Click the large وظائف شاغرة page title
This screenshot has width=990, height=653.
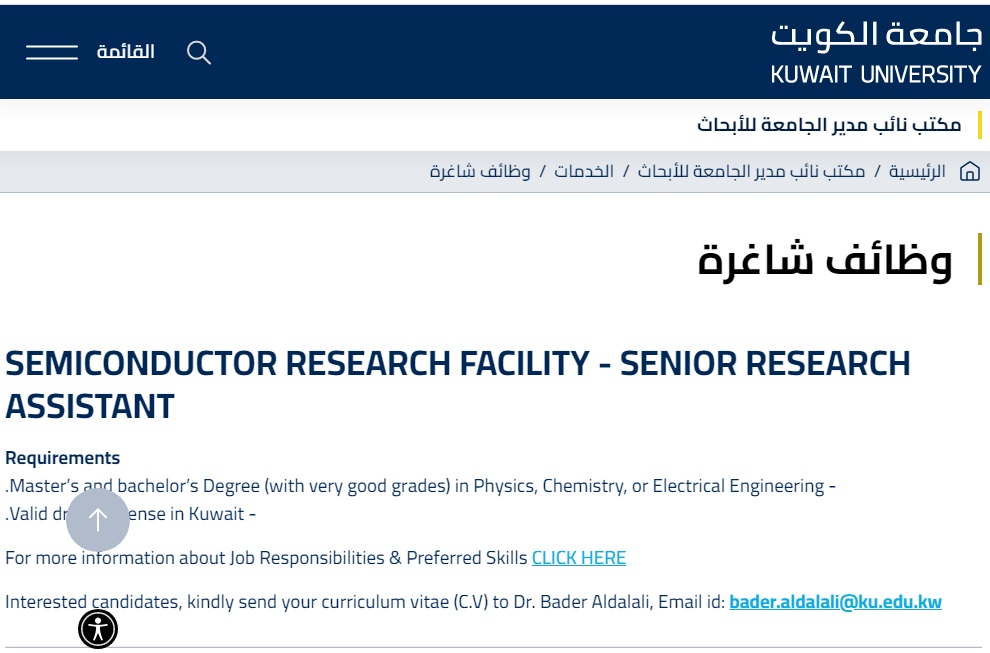825,260
